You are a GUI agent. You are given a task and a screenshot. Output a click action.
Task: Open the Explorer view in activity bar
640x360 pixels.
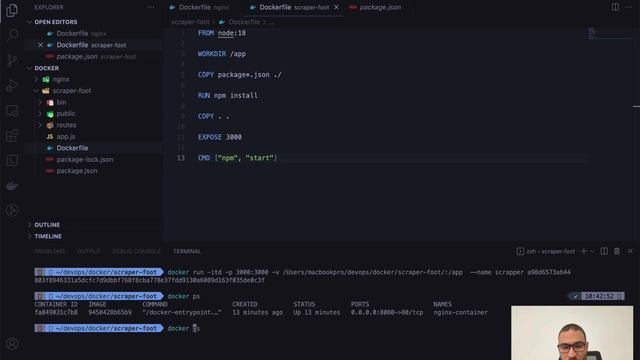pyautogui.click(x=12, y=10)
